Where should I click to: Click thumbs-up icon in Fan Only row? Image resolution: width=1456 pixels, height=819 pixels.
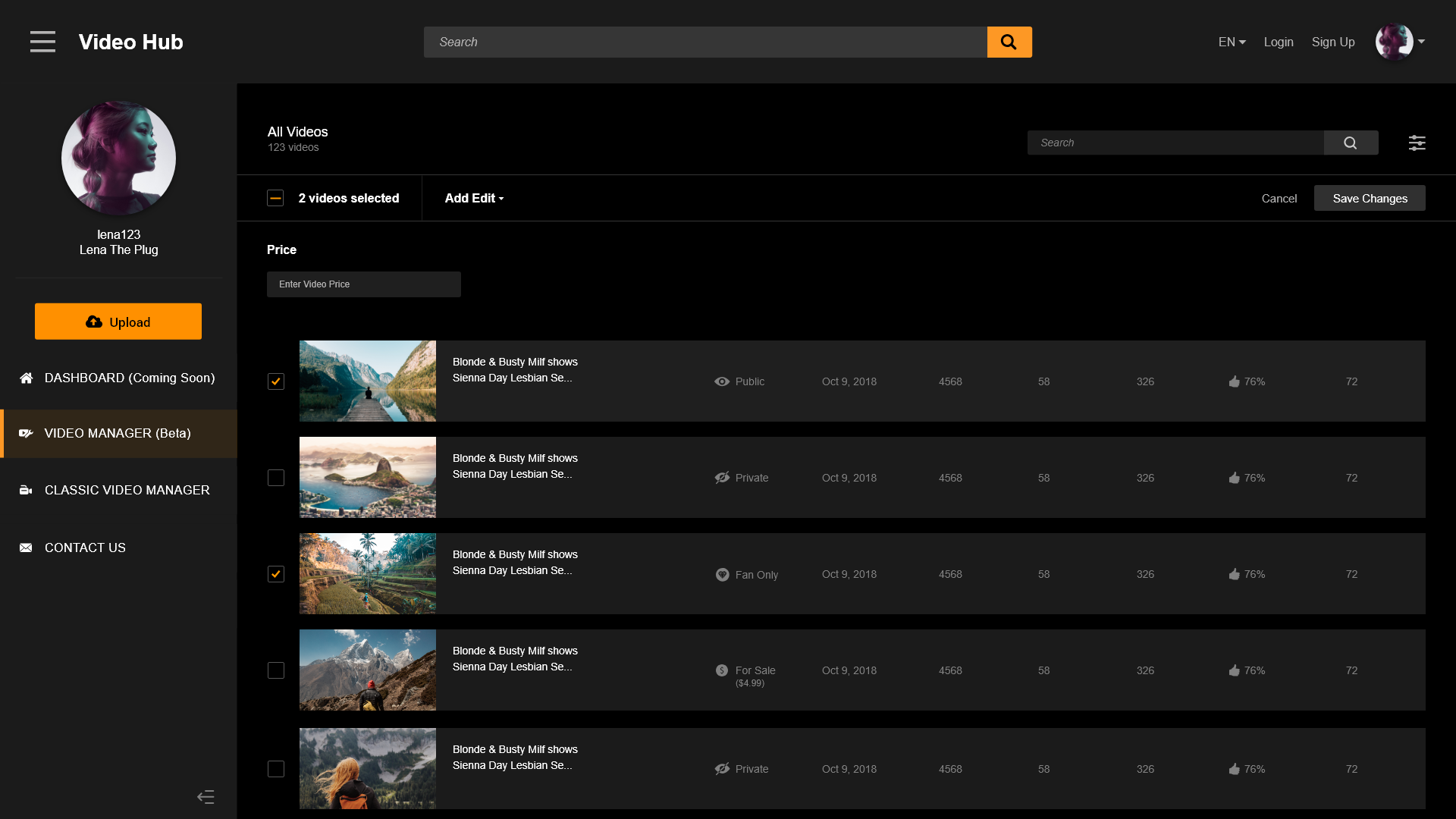tap(1234, 574)
